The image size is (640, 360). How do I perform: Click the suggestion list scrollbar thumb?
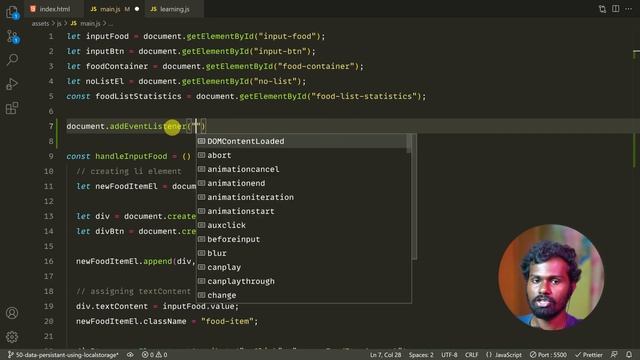[409, 144]
